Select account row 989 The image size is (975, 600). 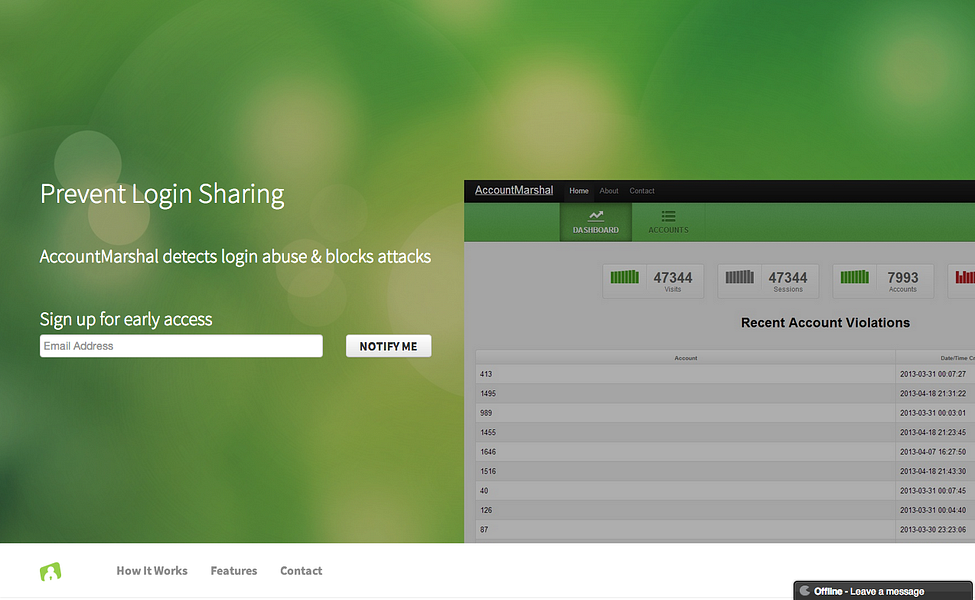click(685, 413)
